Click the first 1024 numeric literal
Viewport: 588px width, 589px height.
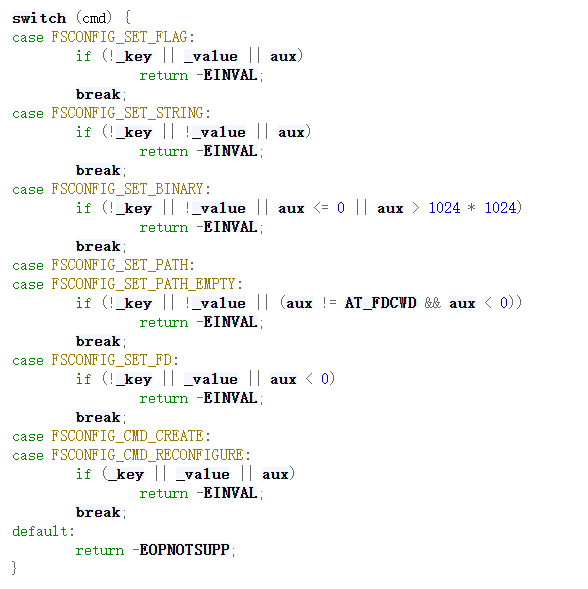tap(444, 208)
